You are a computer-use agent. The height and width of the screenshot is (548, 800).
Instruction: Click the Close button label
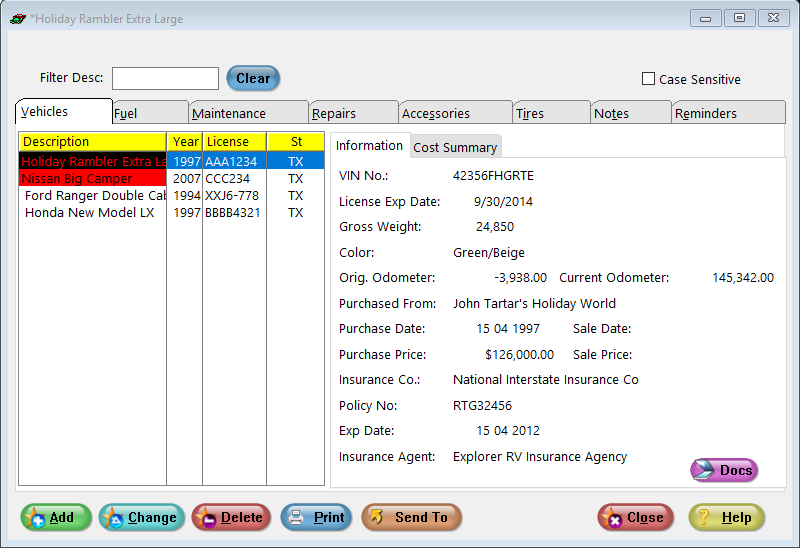pos(645,517)
